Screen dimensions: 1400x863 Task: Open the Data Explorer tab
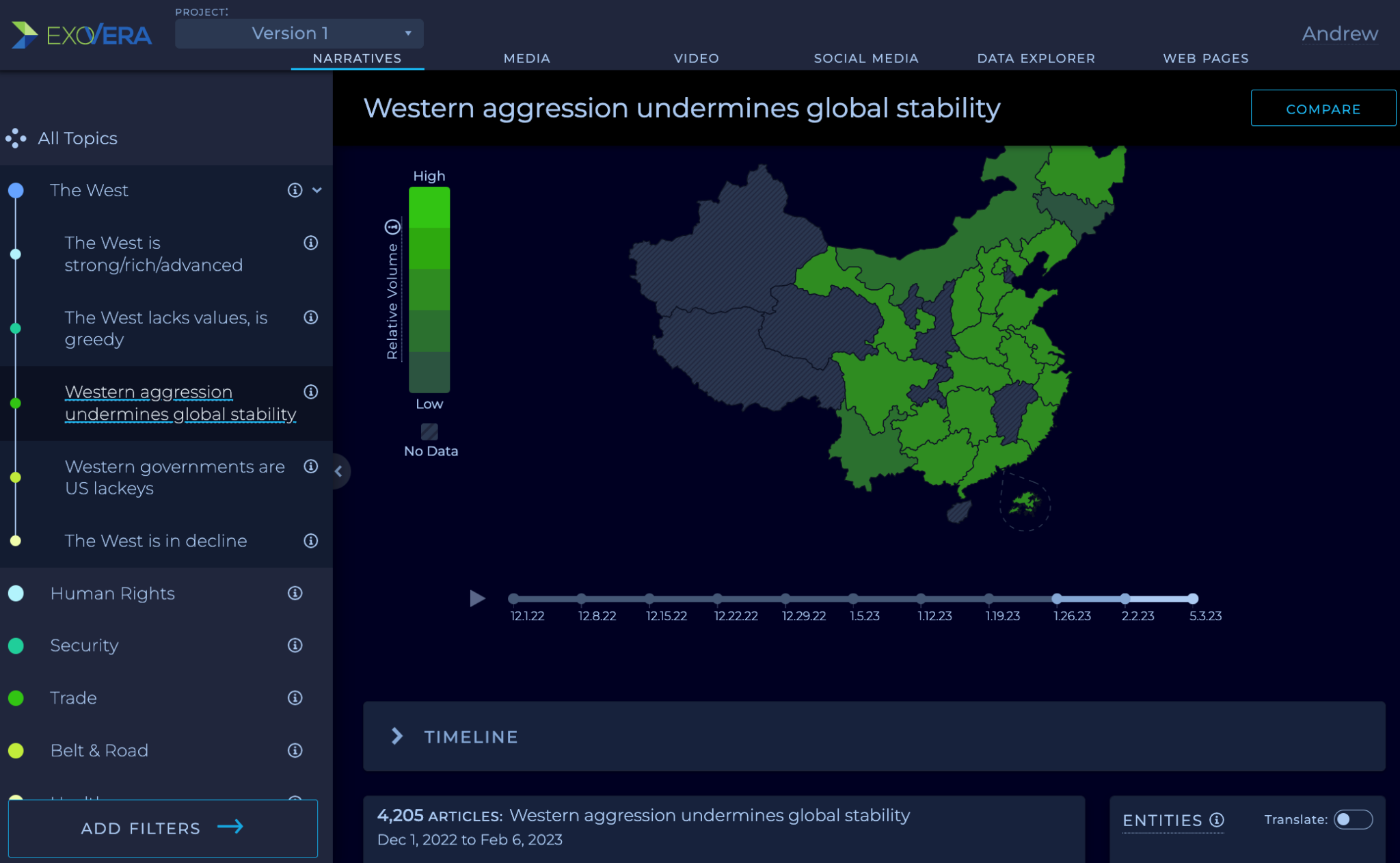click(1036, 58)
